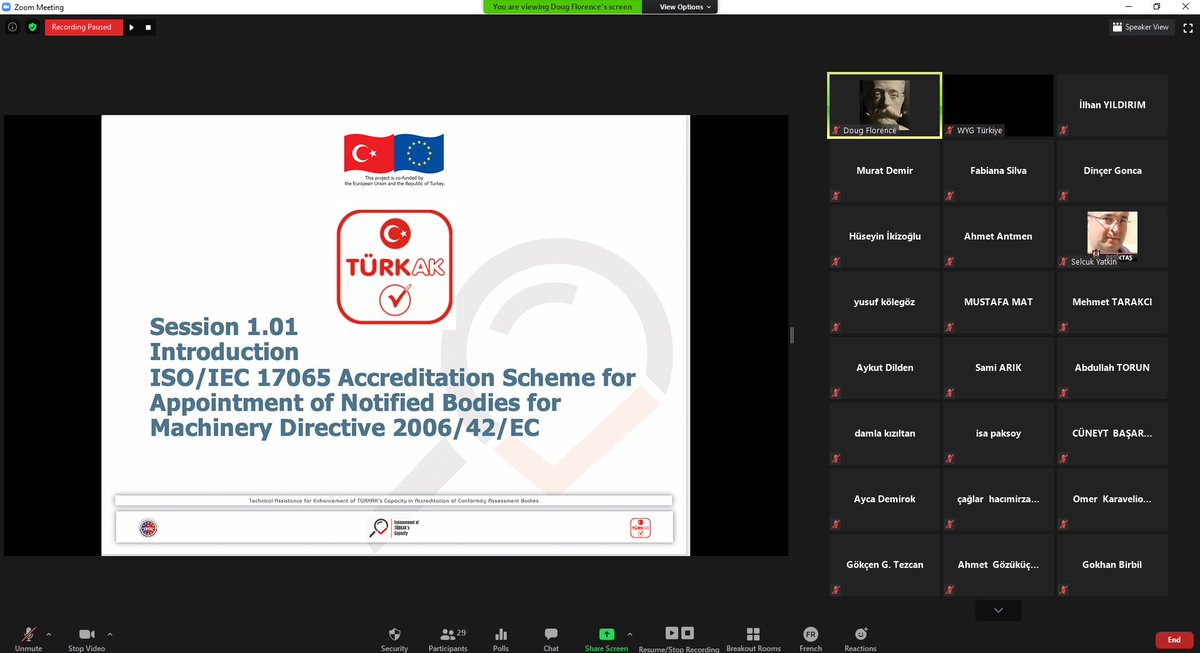Viewport: 1200px width, 653px height.
Task: Select damla kızıltan participant tile
Action: pyautogui.click(x=884, y=434)
